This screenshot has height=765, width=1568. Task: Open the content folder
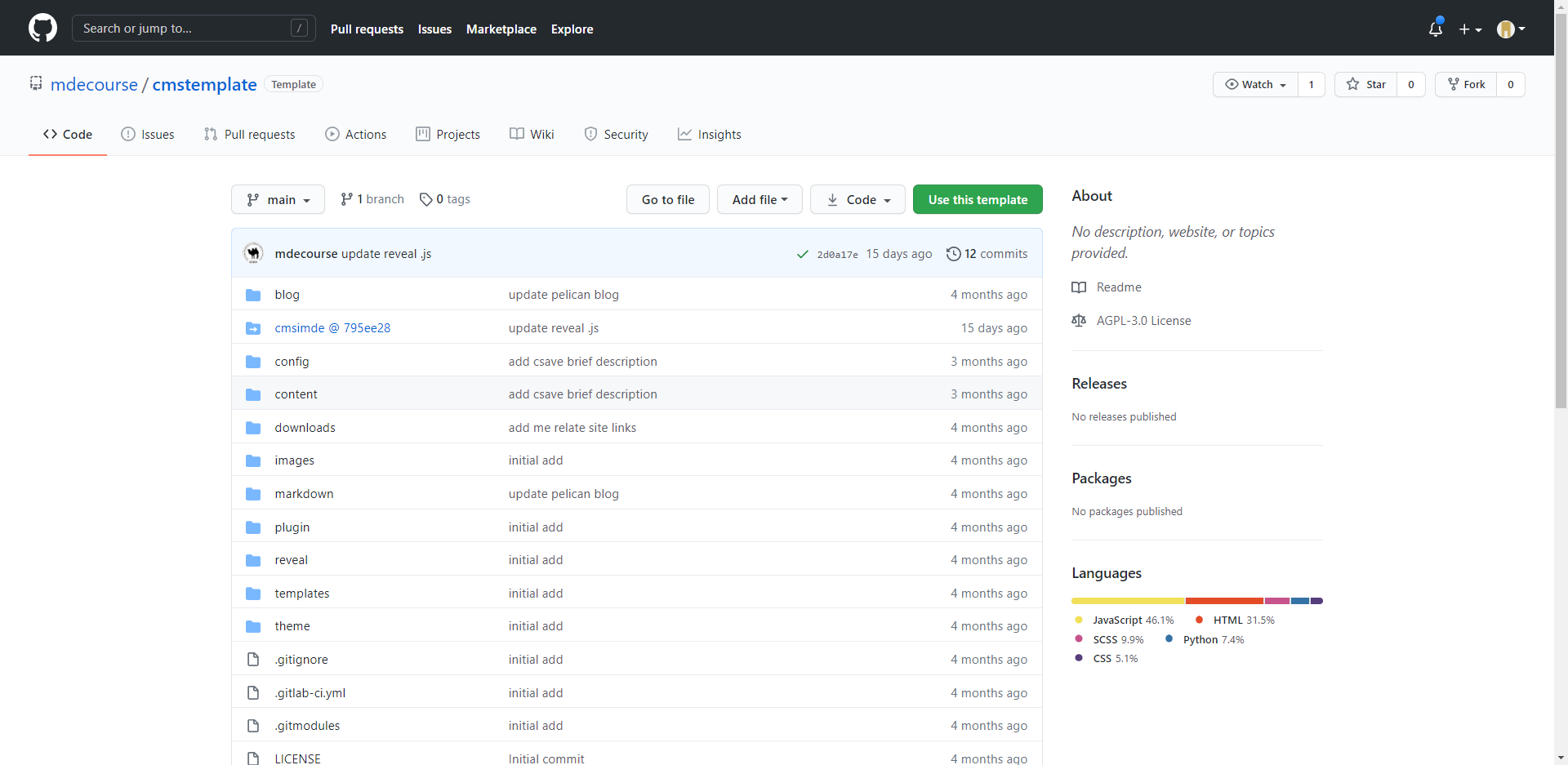click(x=296, y=394)
